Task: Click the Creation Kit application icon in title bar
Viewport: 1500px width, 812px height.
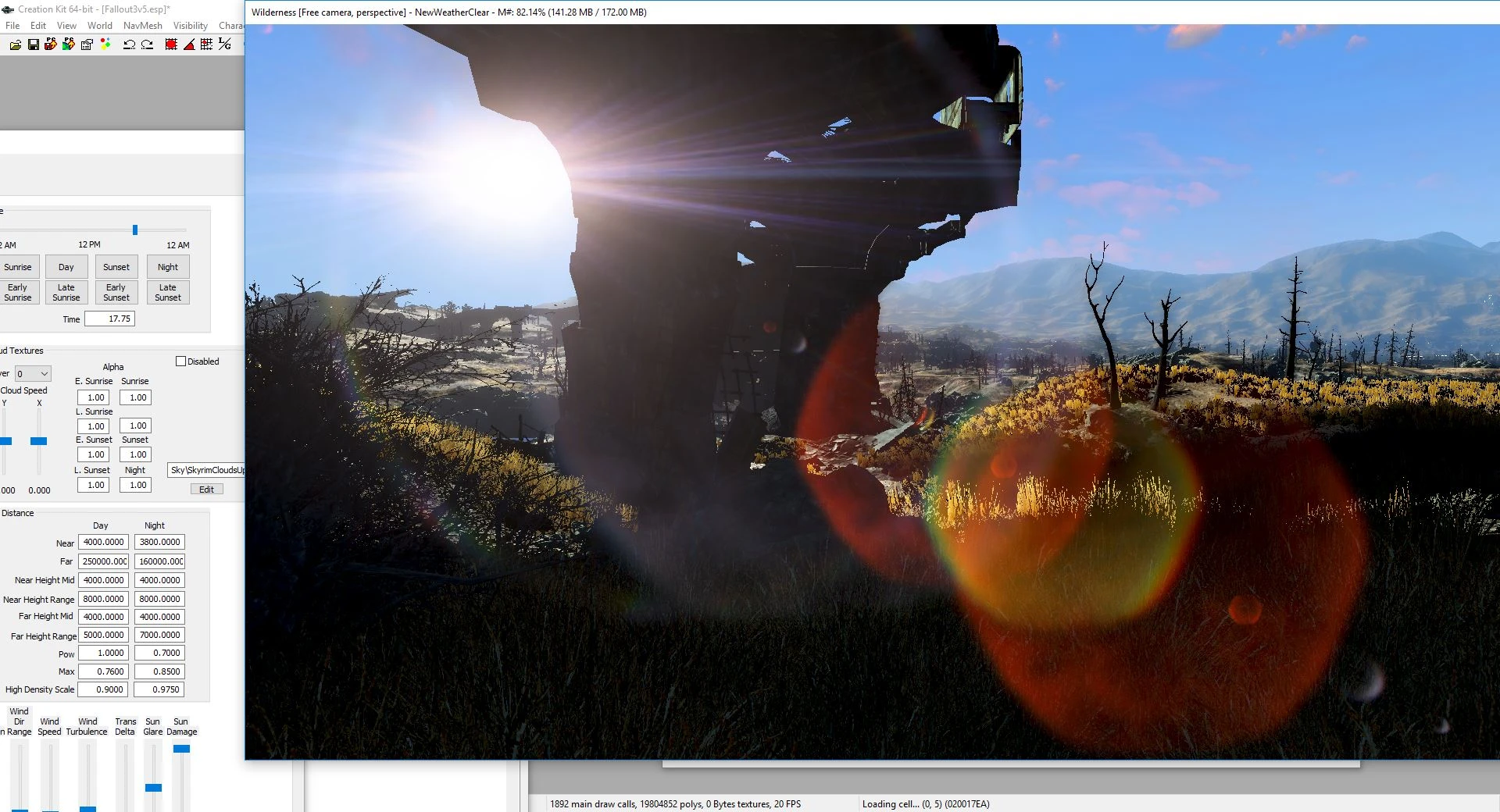Action: coord(9,9)
